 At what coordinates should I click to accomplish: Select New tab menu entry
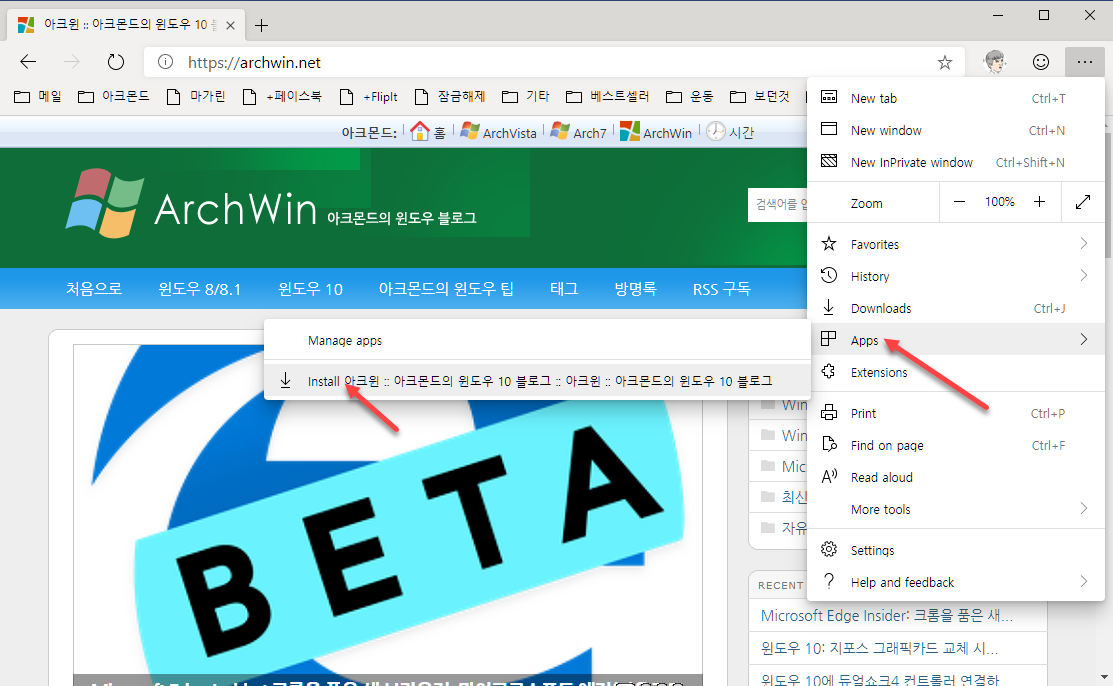[955, 98]
